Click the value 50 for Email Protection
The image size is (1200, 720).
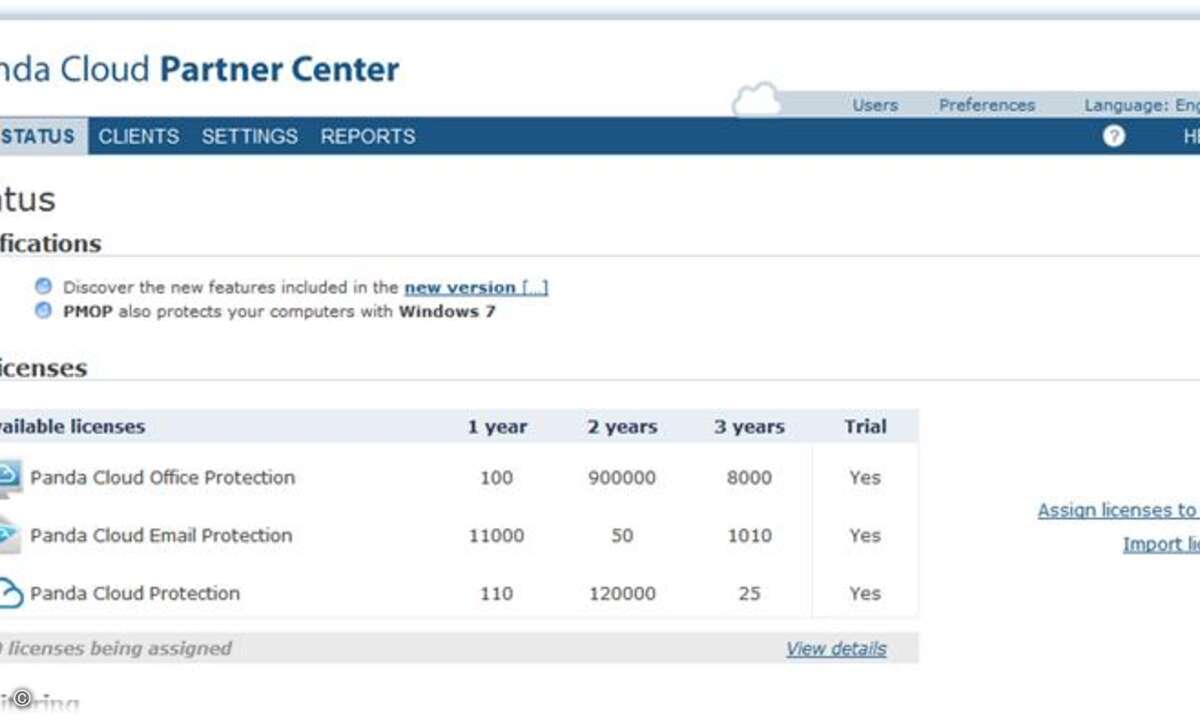(622, 536)
